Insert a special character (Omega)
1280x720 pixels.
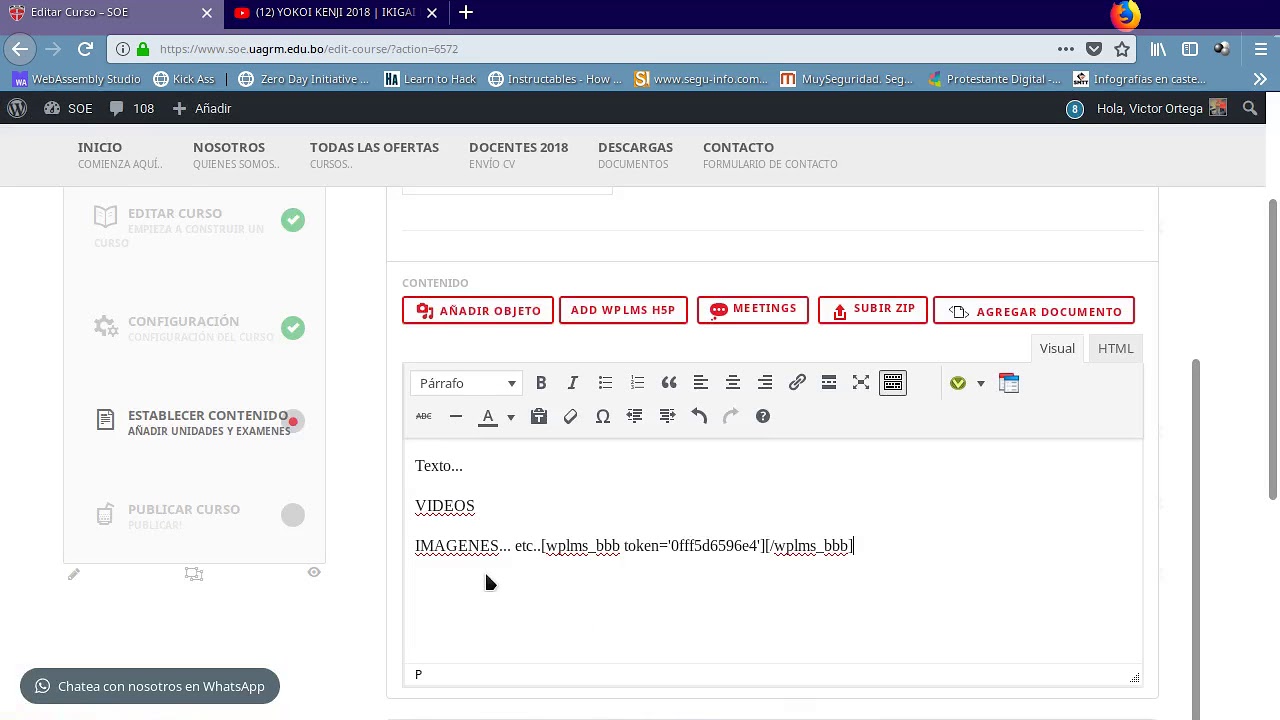[603, 416]
